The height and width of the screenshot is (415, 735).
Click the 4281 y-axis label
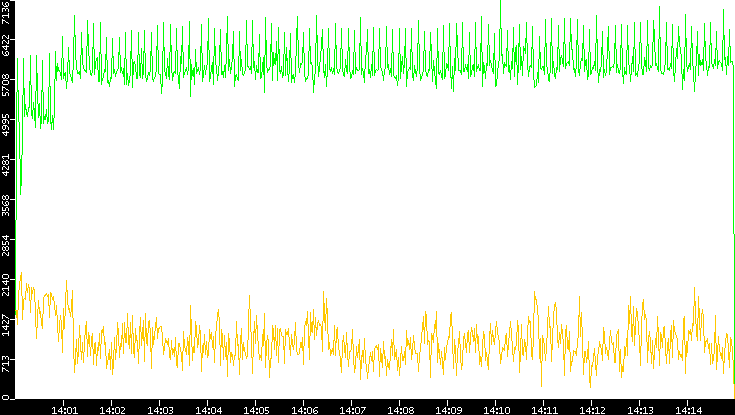point(5,164)
